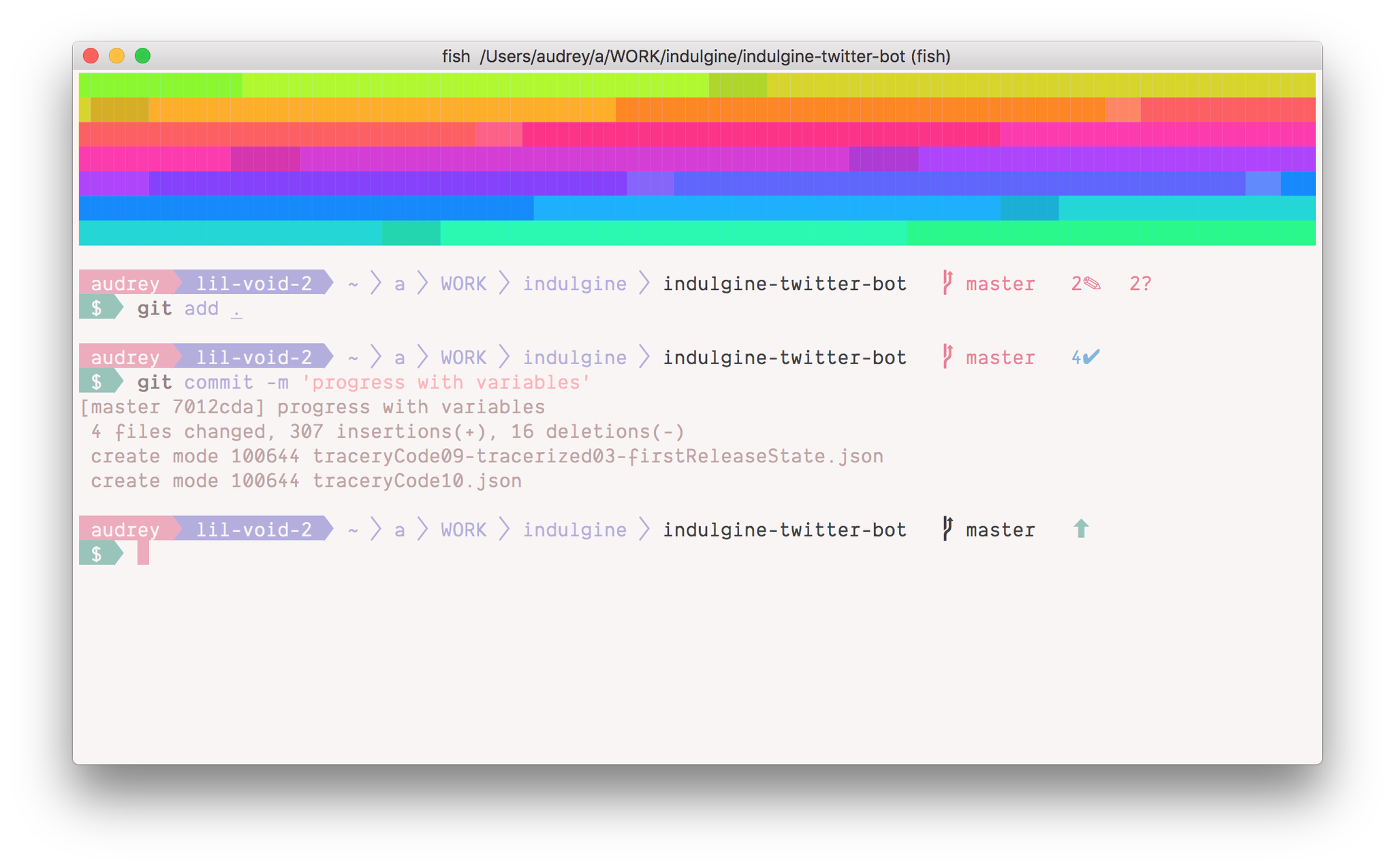Click traceryCode10.json filename in commit output

[x=417, y=481]
